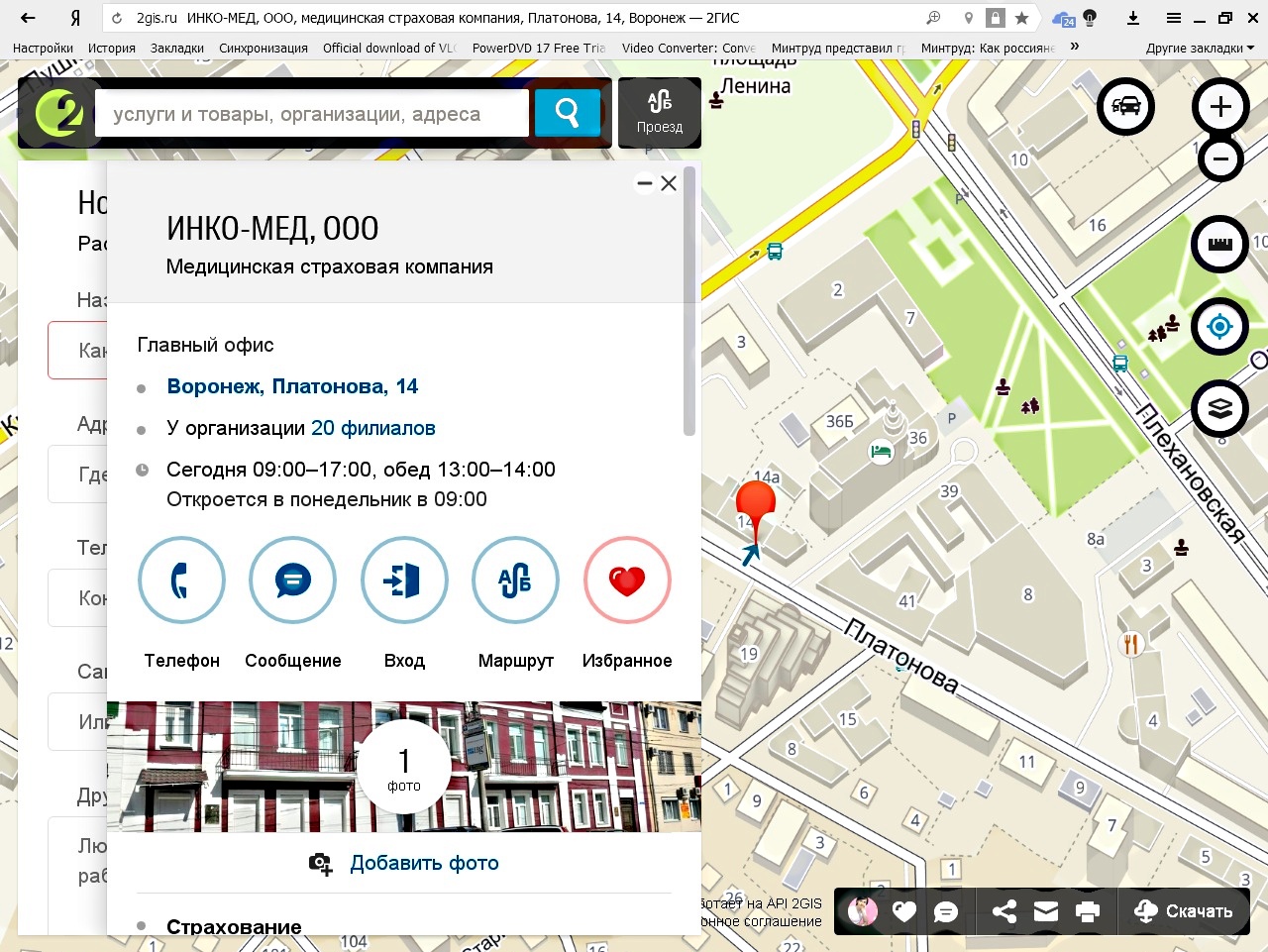Image resolution: width=1268 pixels, height=952 pixels.
Task: Minimize the ИНКО-МЕД card
Action: (645, 183)
